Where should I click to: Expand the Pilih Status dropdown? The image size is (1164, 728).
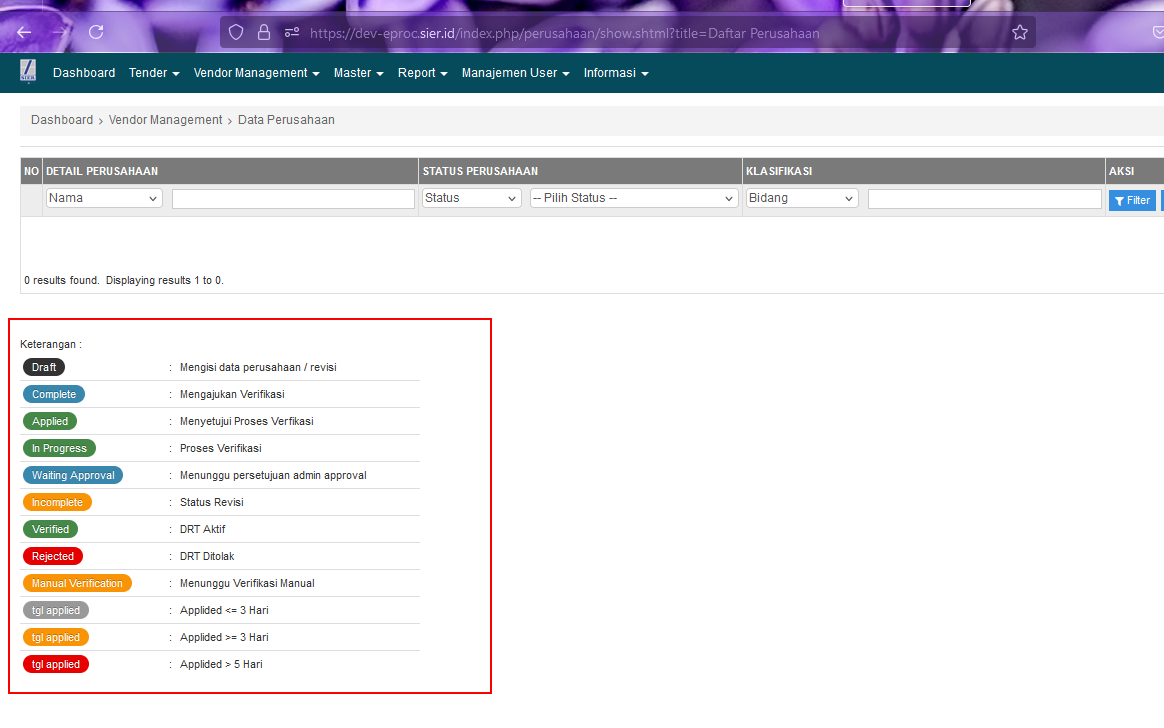[634, 198]
